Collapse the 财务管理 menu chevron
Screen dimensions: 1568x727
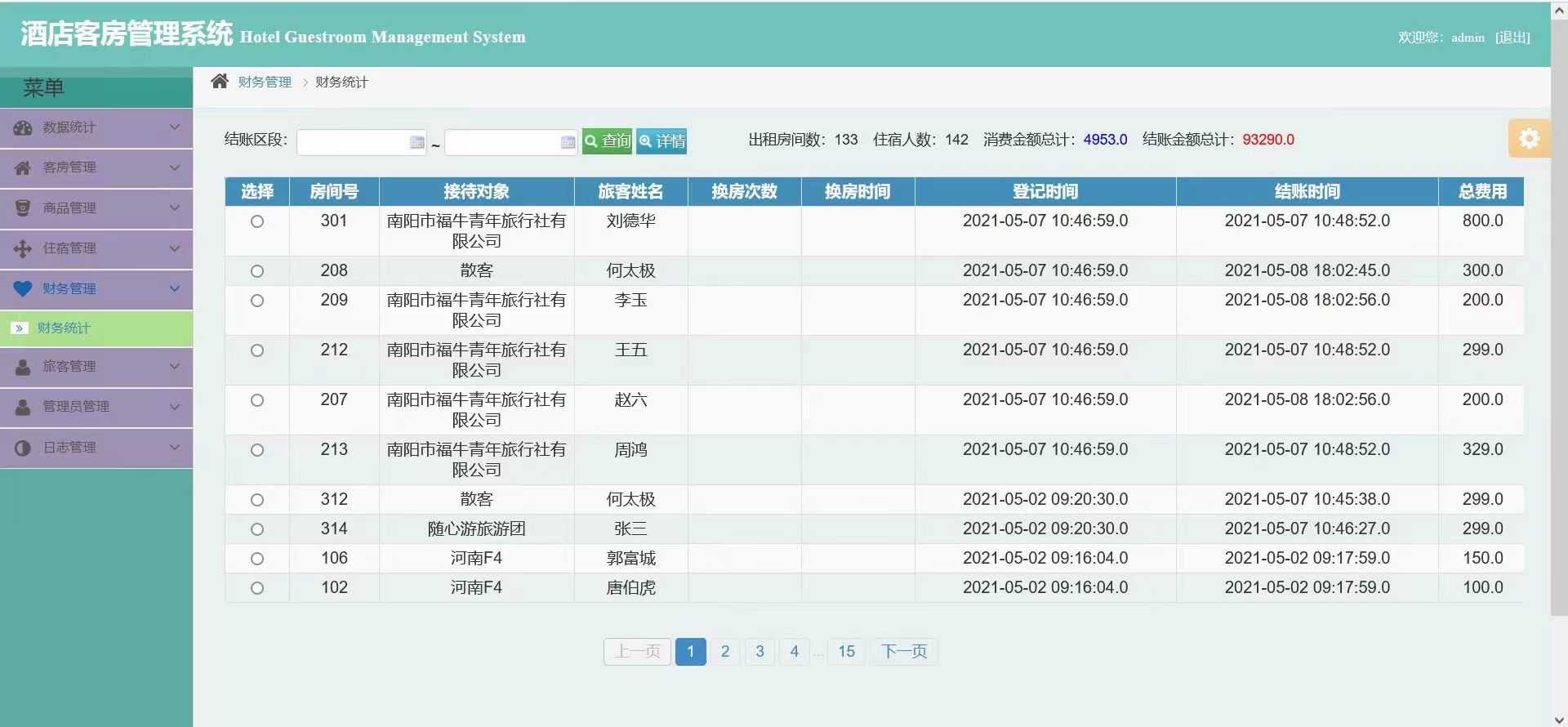click(x=175, y=288)
